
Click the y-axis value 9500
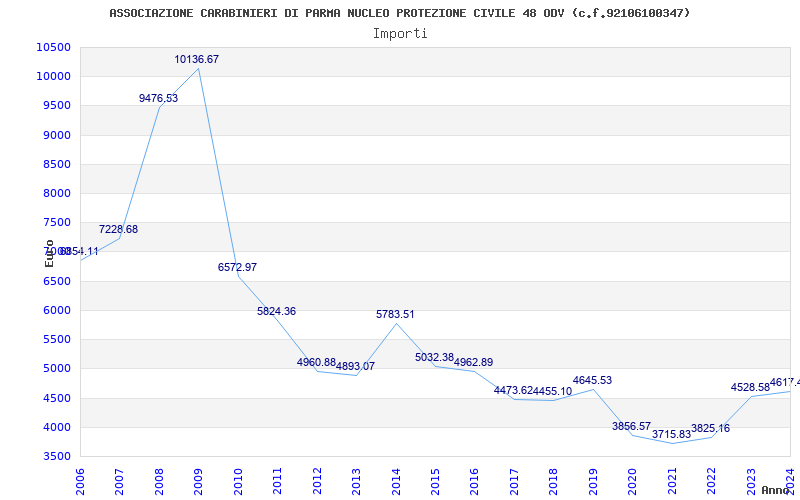coord(56,106)
